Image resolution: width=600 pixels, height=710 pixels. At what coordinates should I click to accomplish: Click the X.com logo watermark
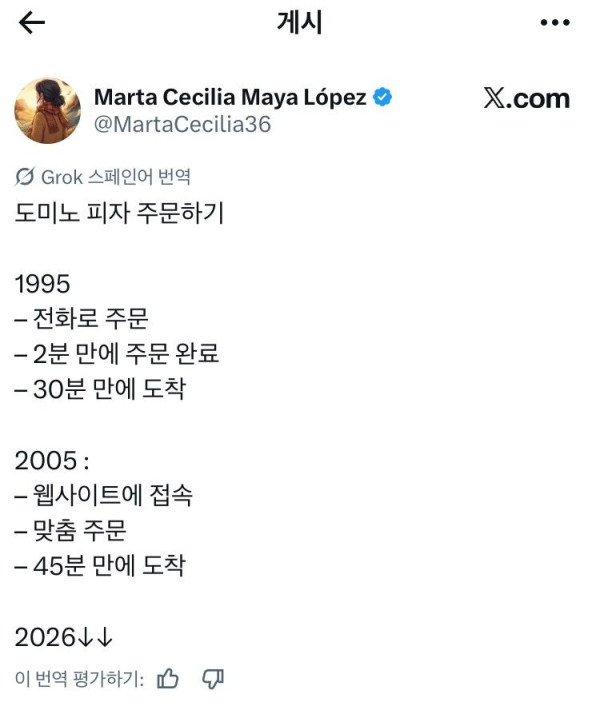click(527, 98)
